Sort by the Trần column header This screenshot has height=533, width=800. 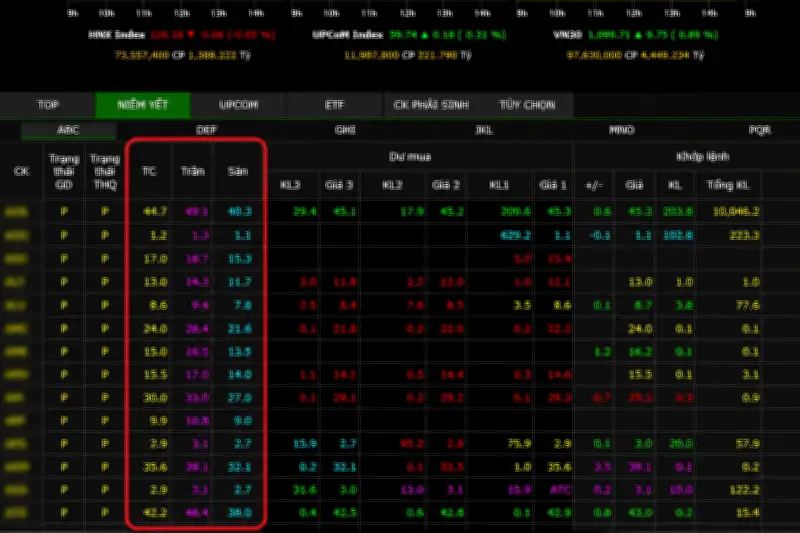[192, 171]
